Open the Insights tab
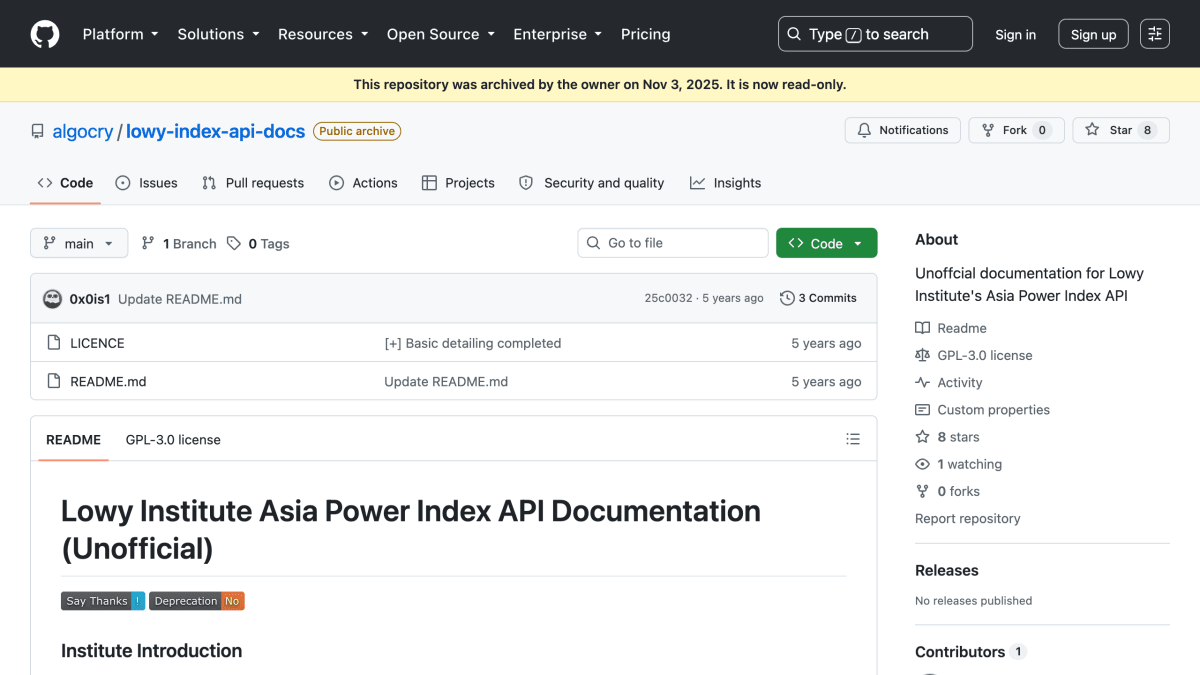This screenshot has width=1200, height=675. pyautogui.click(x=725, y=183)
